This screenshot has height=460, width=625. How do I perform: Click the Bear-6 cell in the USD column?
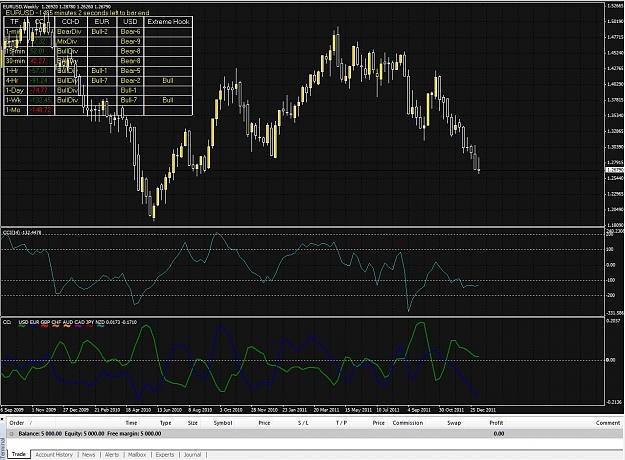point(130,31)
